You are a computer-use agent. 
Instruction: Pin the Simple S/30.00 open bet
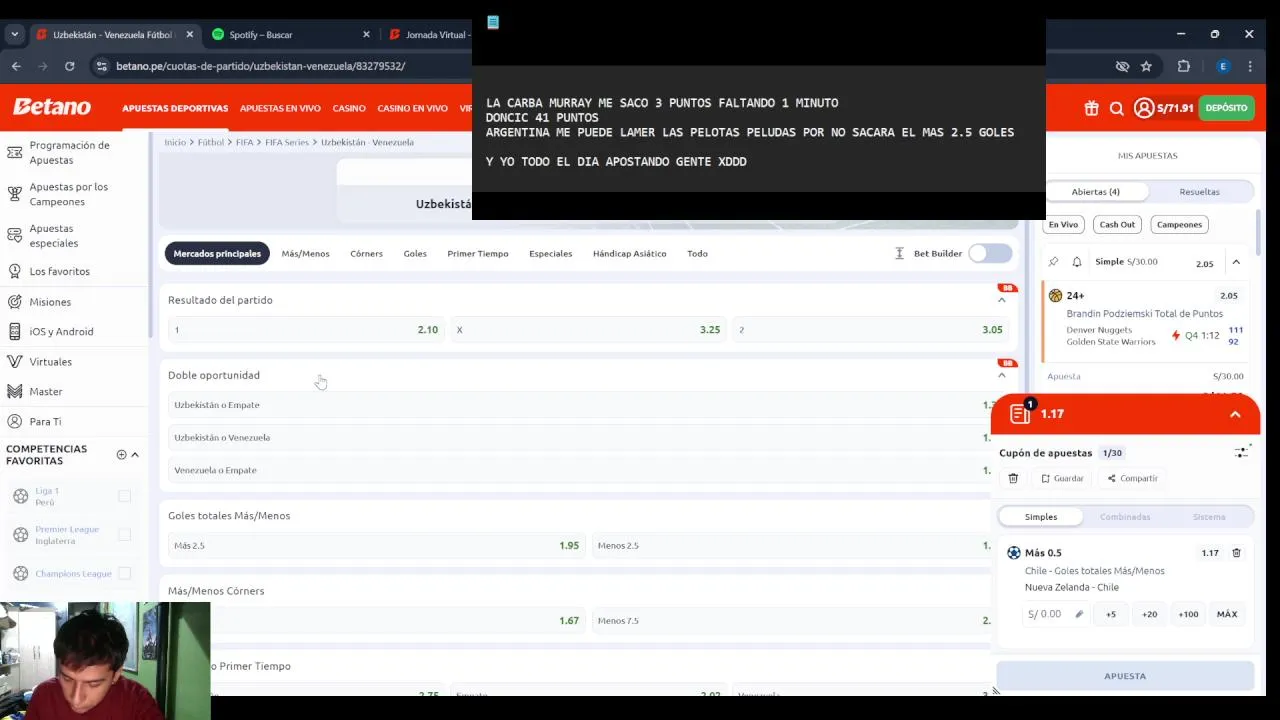coord(1053,262)
